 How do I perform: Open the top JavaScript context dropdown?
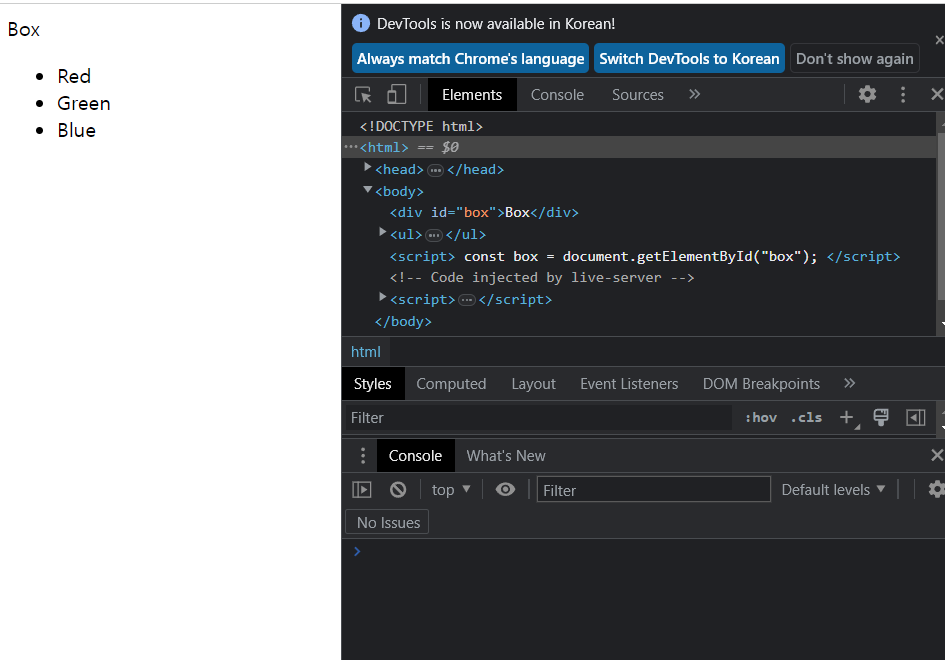[451, 489]
